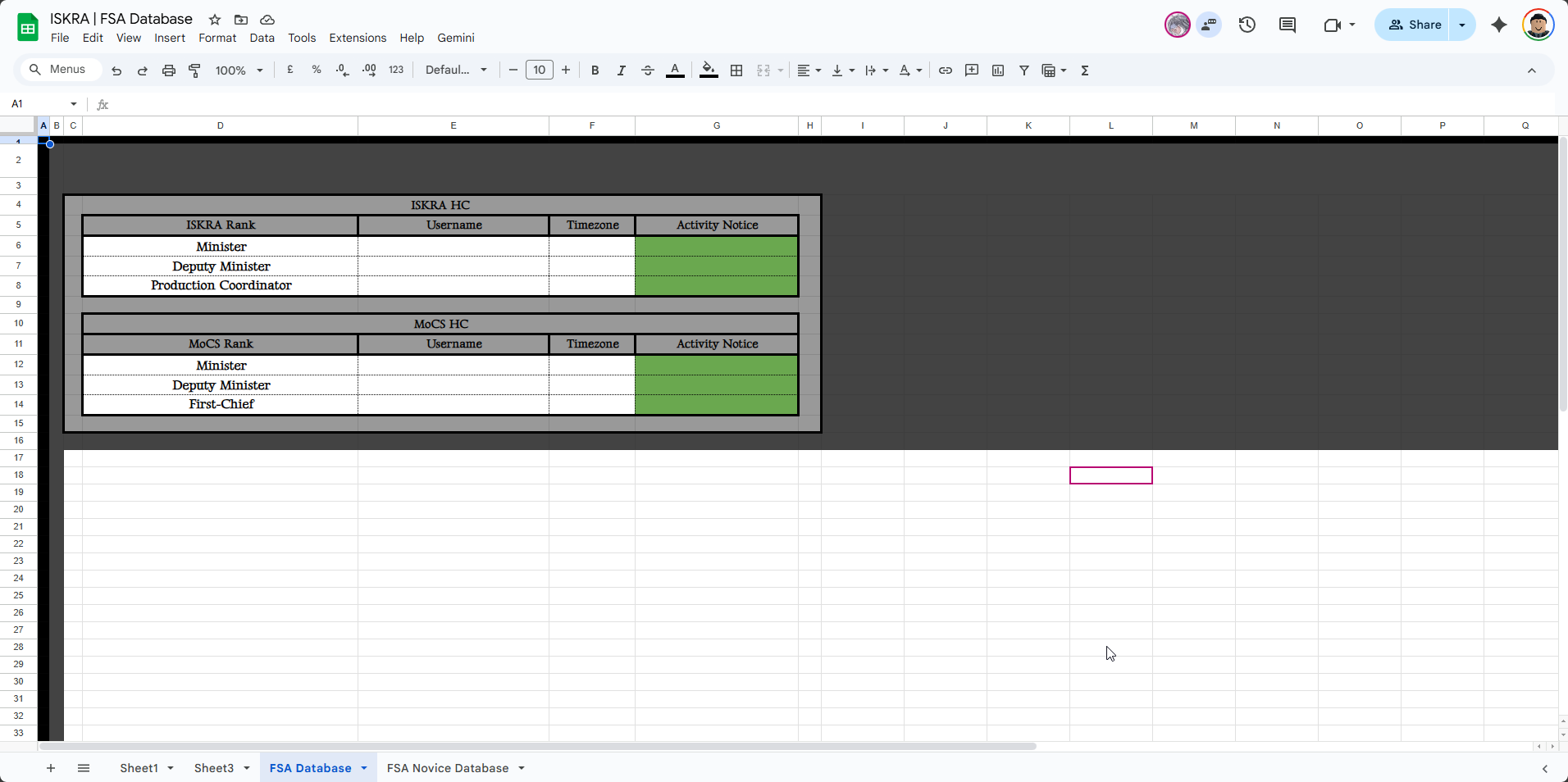
Task: Click the Print icon
Action: coord(169,70)
